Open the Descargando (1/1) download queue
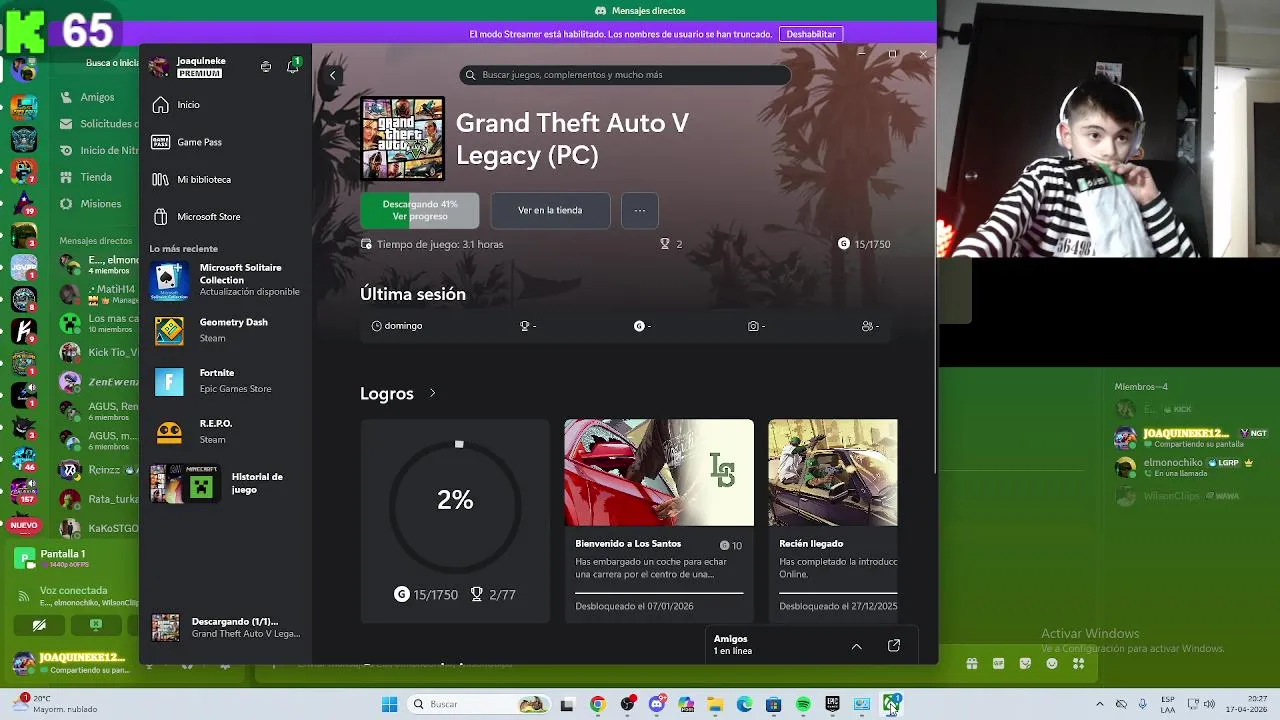The width and height of the screenshot is (1280, 720). (225, 628)
